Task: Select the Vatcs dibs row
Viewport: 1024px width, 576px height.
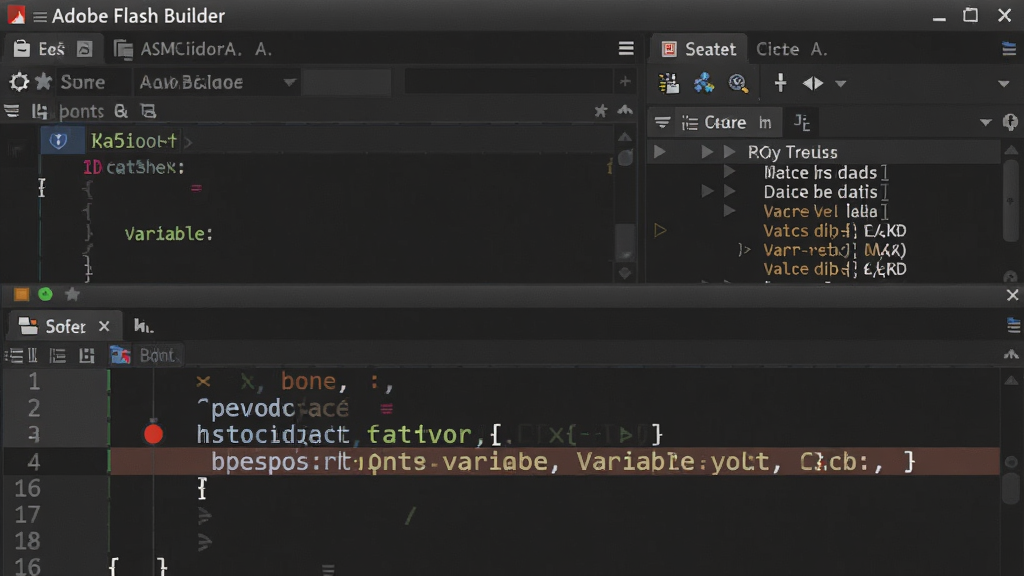Action: [835, 231]
